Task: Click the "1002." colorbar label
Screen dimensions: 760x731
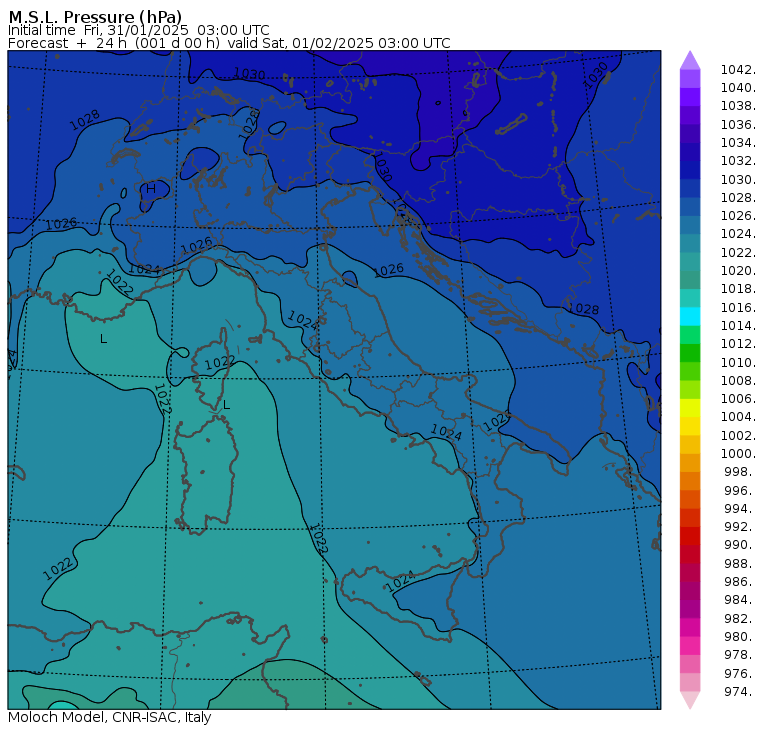Action: (738, 435)
